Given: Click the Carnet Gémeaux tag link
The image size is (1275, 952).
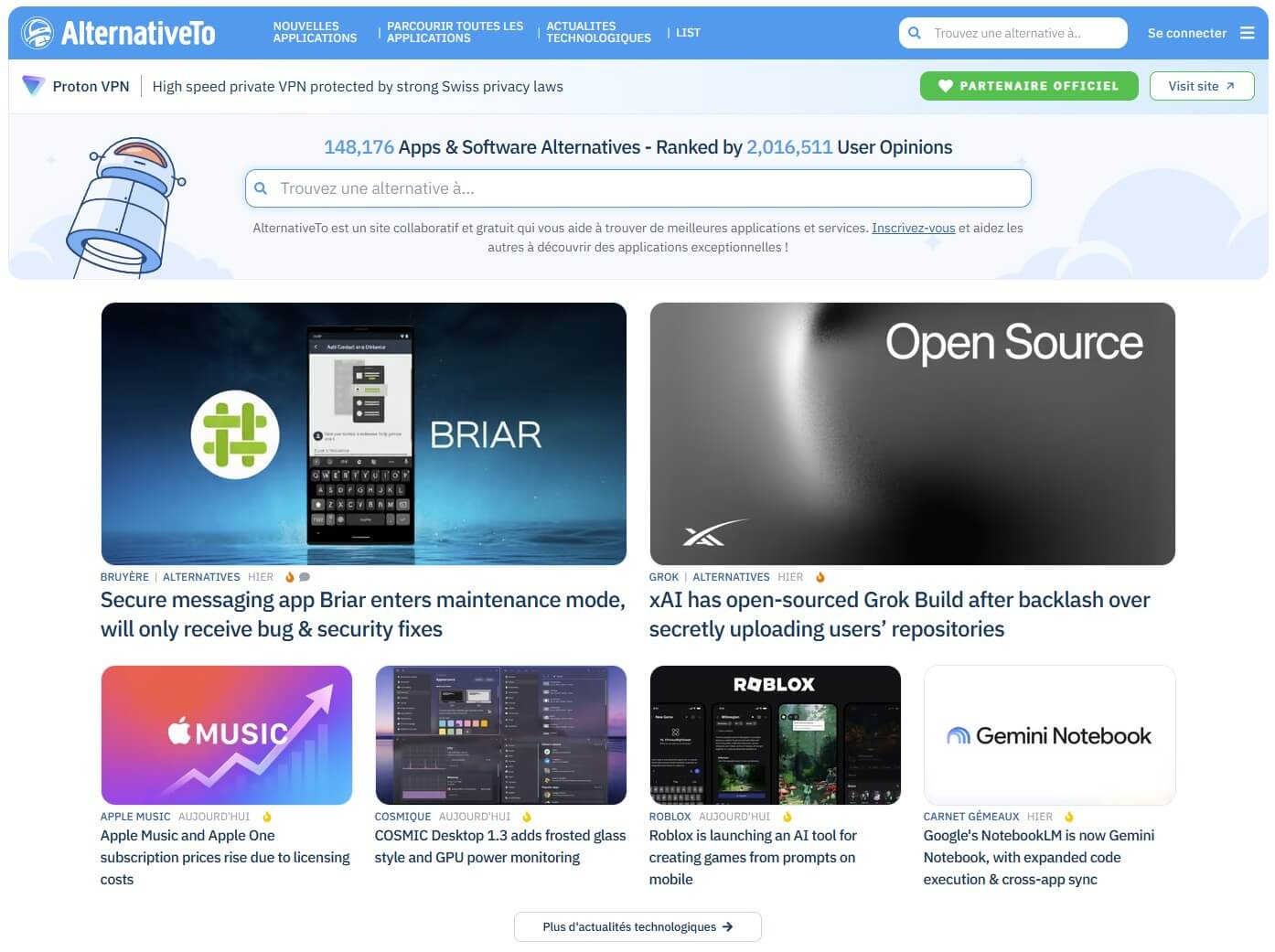Looking at the screenshot, I should click(x=971, y=817).
